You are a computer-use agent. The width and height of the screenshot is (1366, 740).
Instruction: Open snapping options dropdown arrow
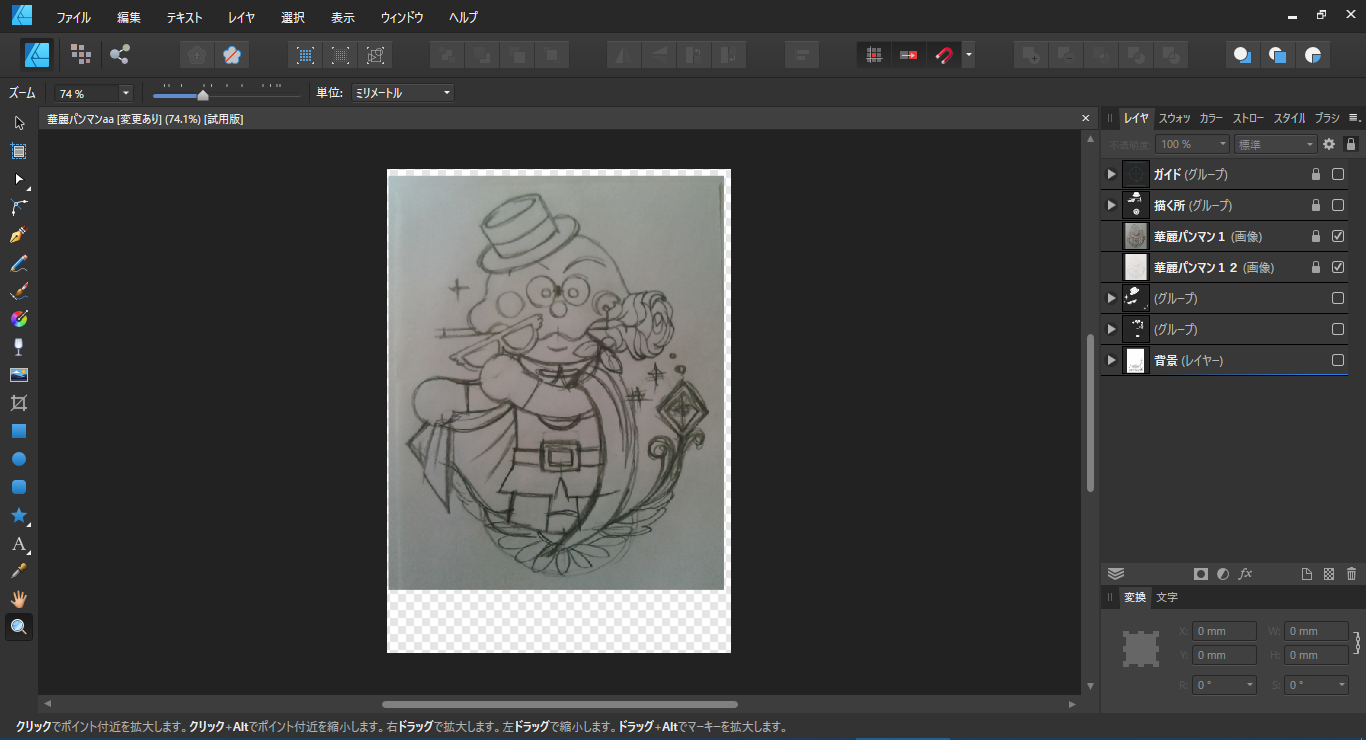(968, 55)
